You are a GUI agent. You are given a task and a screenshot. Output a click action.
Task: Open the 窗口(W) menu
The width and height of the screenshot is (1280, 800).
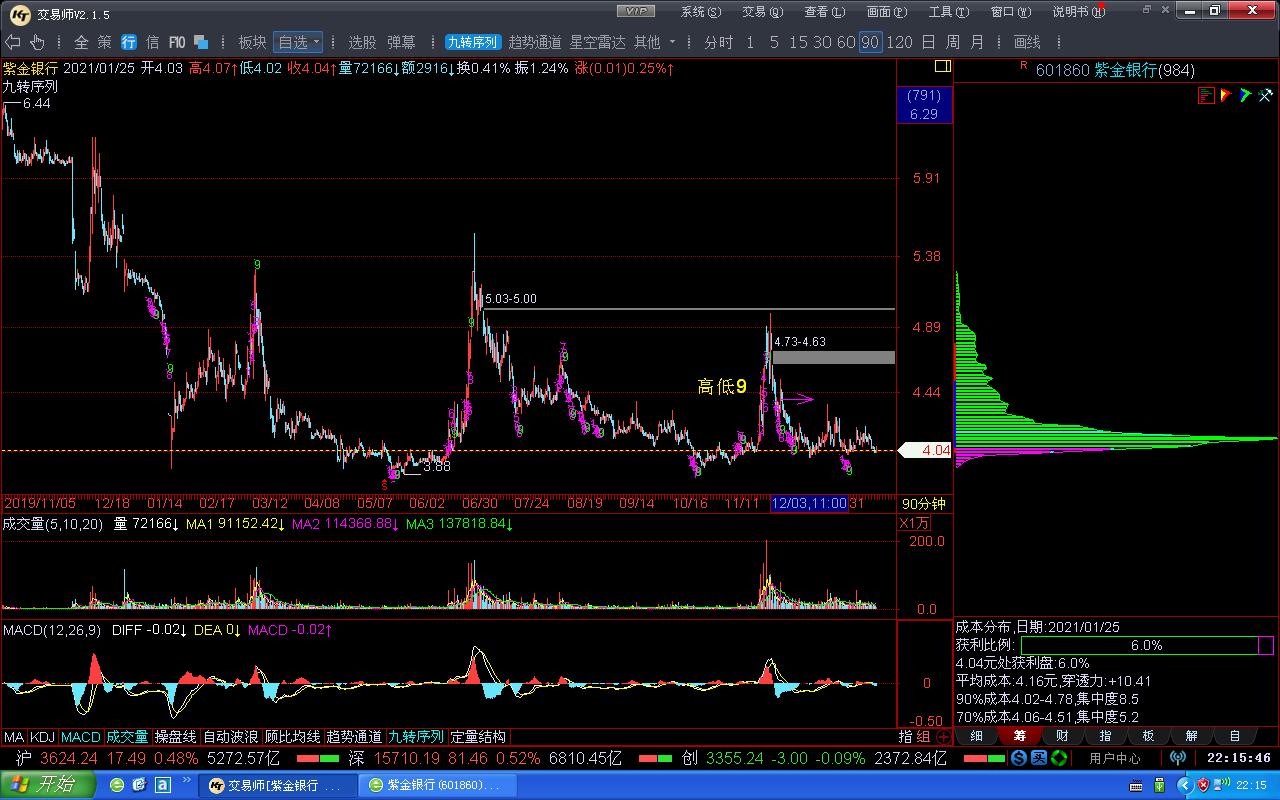pos(1010,11)
